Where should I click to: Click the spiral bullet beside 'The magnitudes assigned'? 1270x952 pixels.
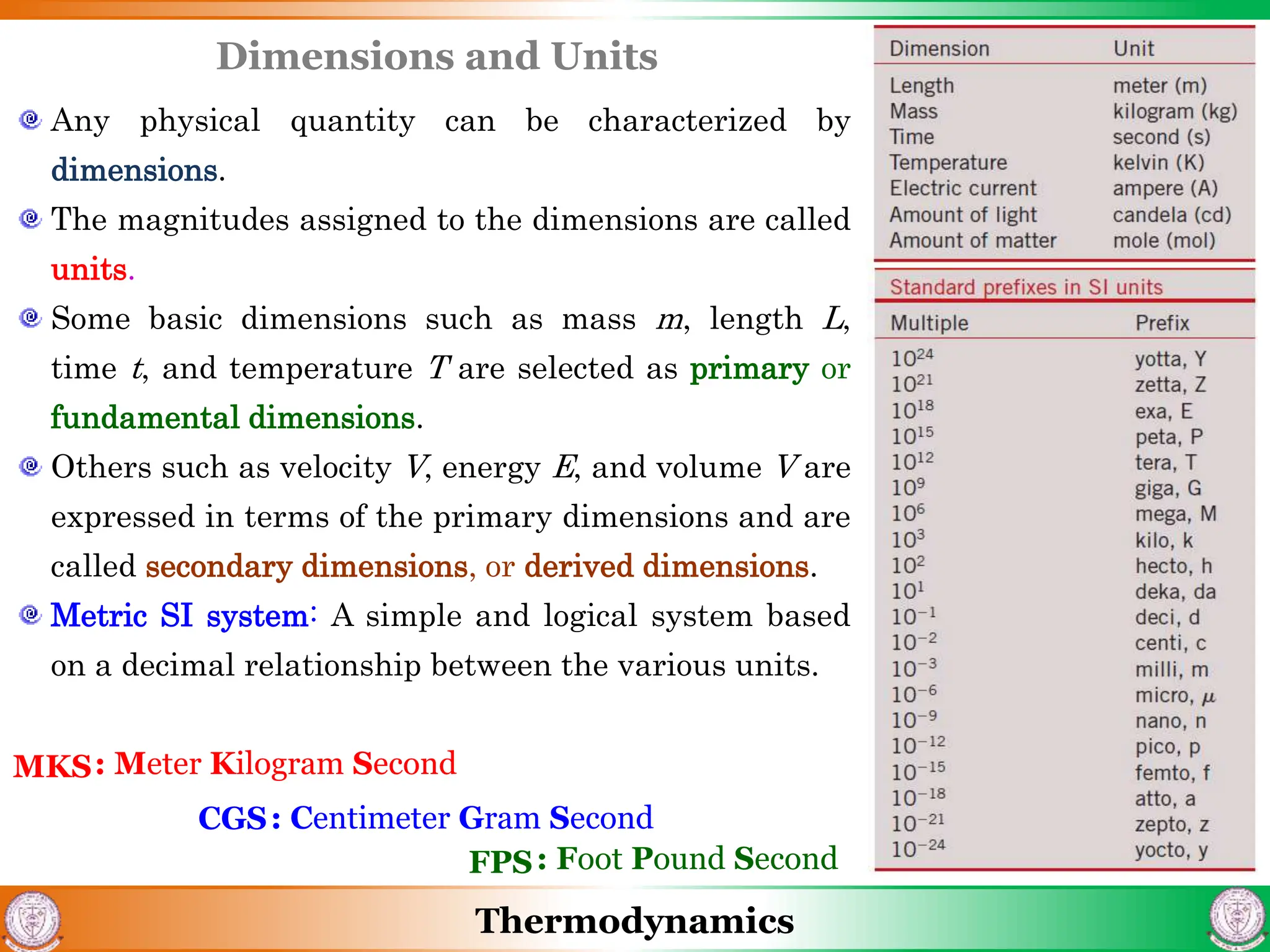tap(30, 218)
